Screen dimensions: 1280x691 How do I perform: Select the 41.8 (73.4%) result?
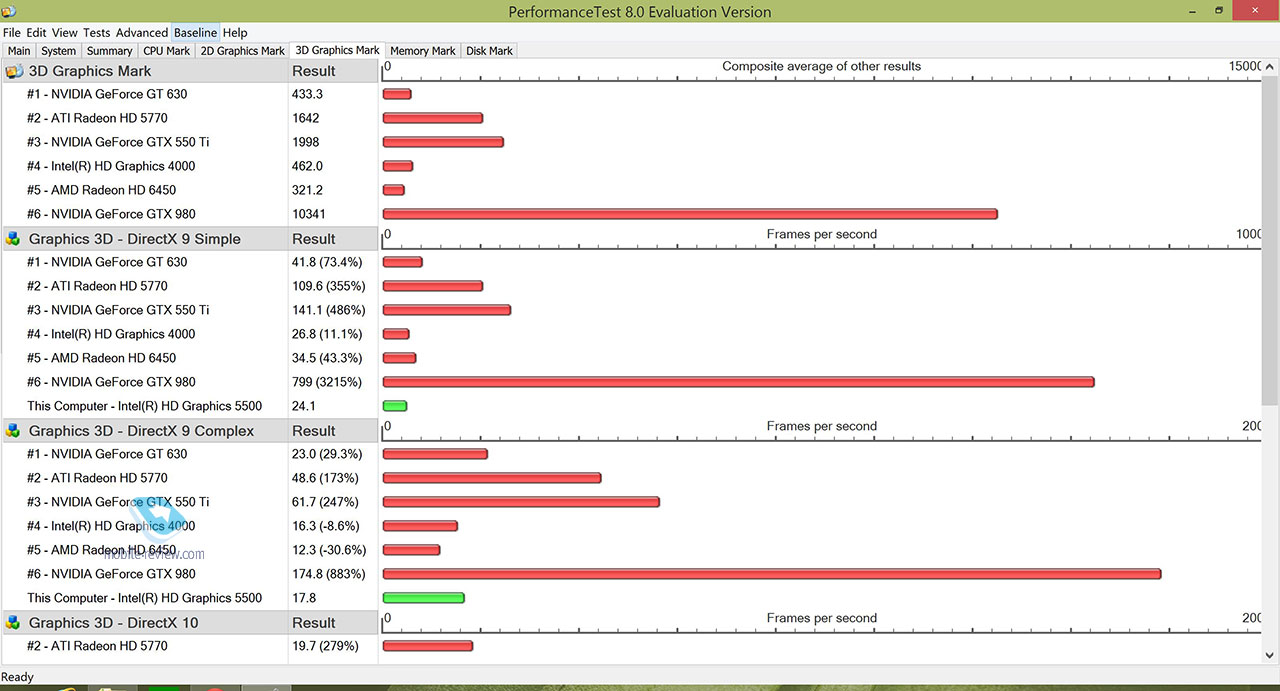click(327, 262)
